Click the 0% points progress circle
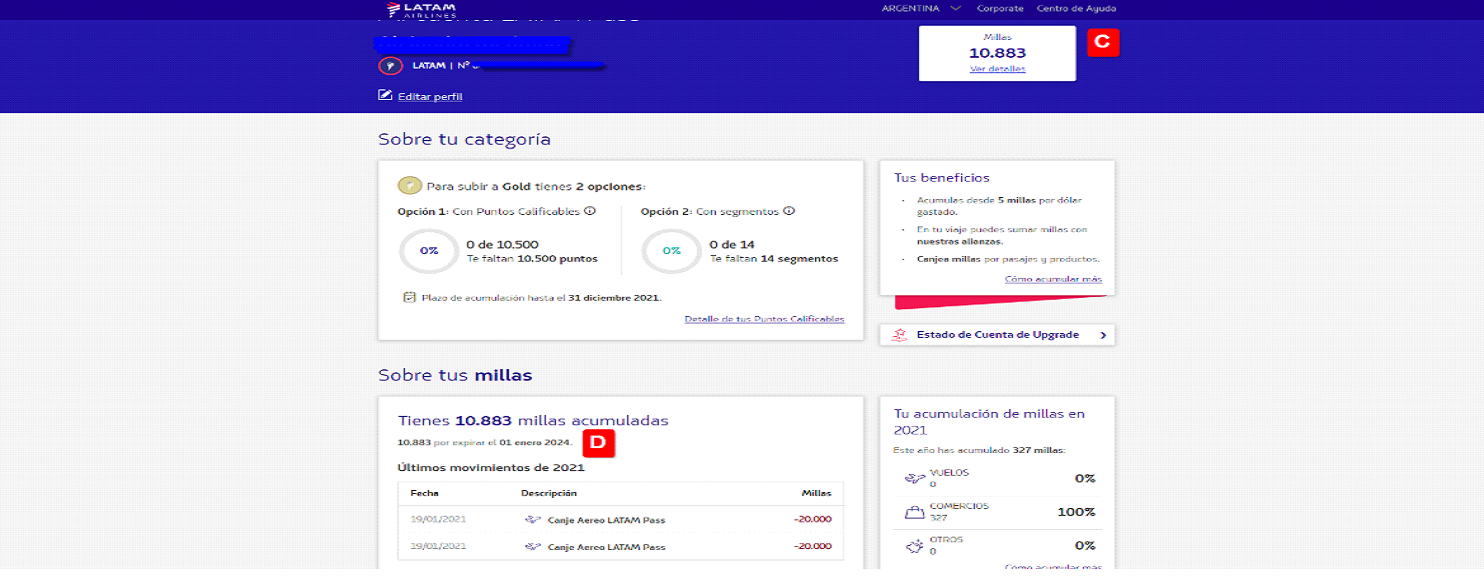Viewport: 1484px width, 582px height. click(429, 251)
